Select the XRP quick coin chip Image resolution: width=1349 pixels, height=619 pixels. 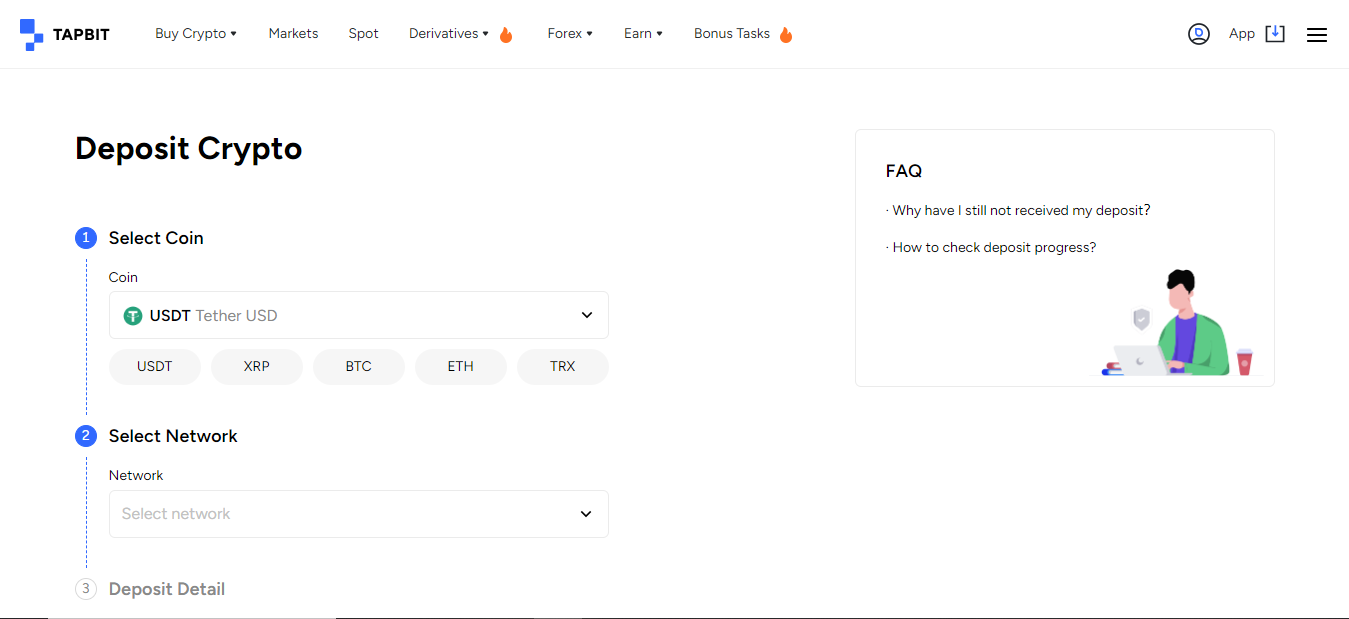click(x=257, y=367)
